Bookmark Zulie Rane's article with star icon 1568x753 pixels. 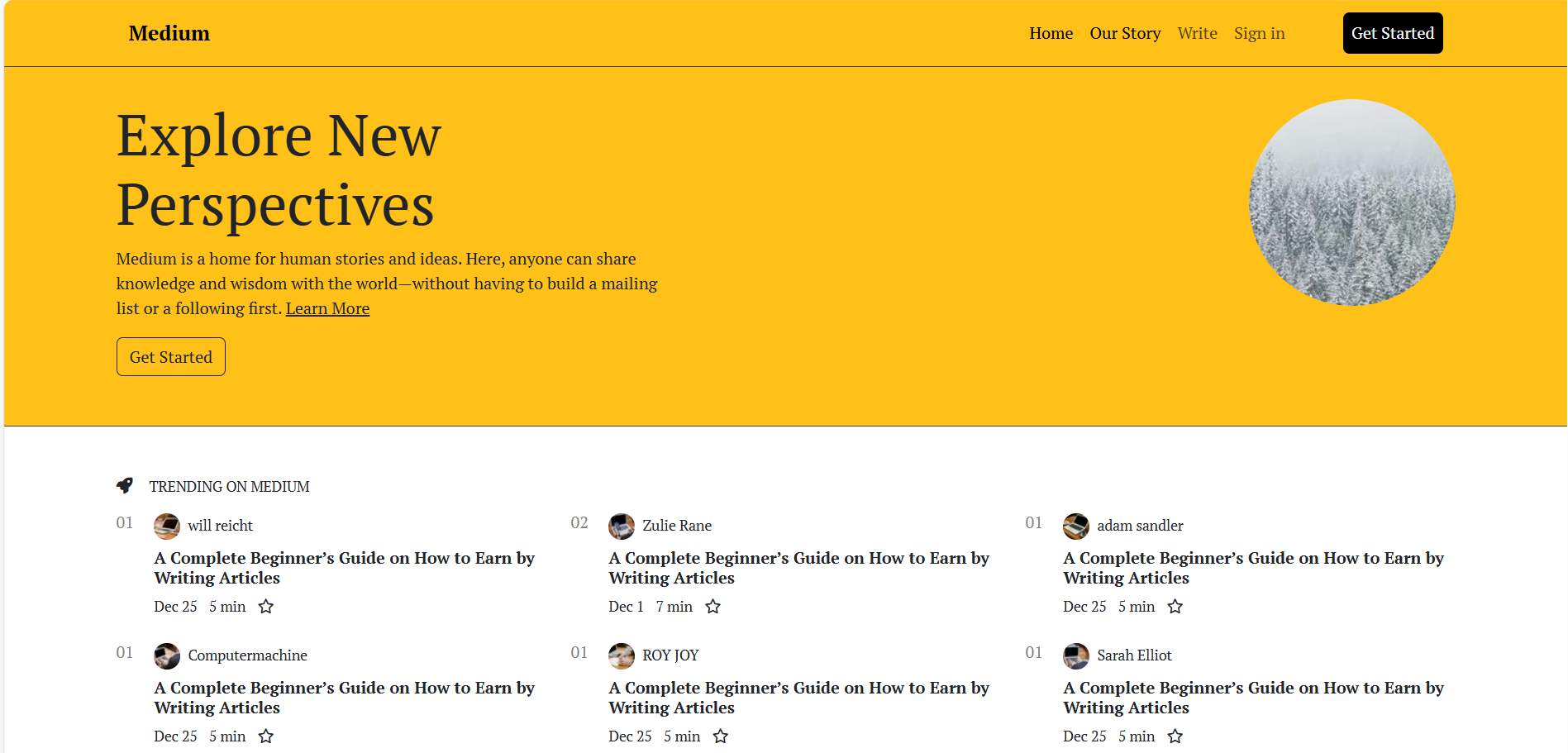[x=713, y=607]
